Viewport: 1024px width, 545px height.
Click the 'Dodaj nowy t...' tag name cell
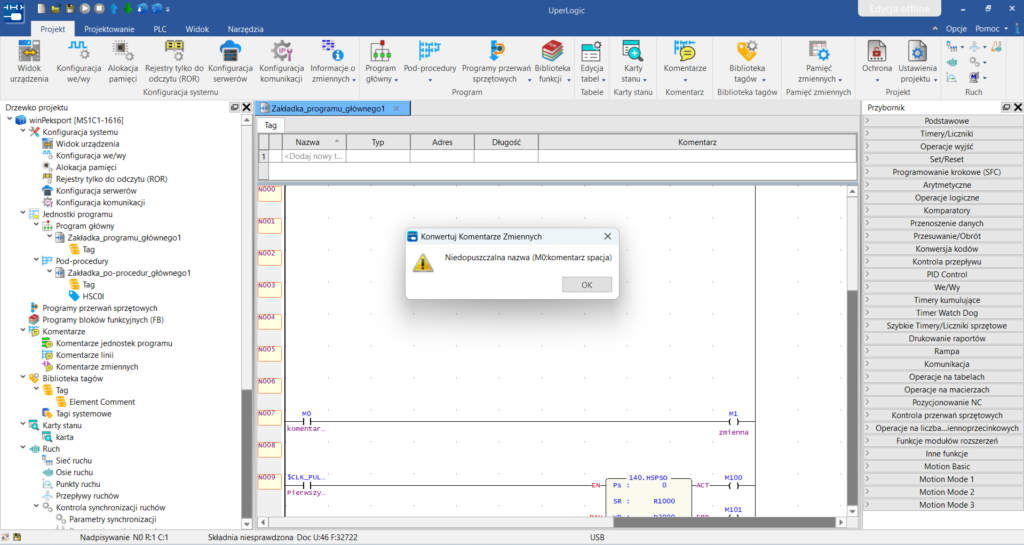pyautogui.click(x=313, y=156)
